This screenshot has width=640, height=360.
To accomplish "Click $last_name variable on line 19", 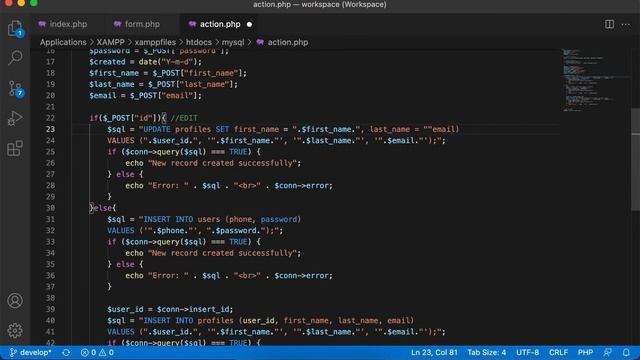I will pos(112,84).
